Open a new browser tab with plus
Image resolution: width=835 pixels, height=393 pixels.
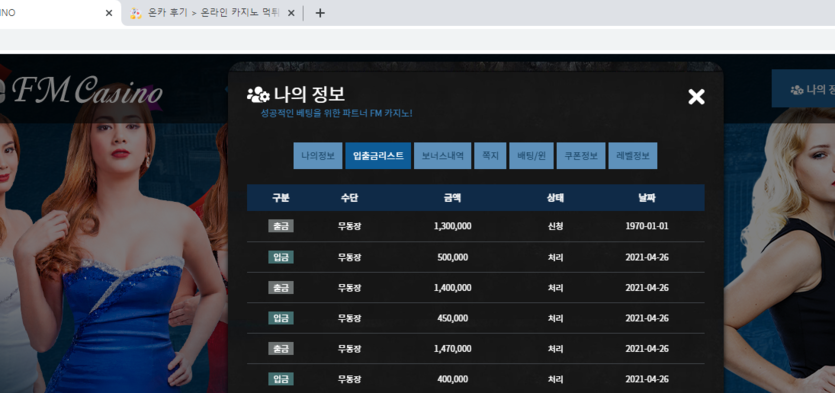point(320,13)
